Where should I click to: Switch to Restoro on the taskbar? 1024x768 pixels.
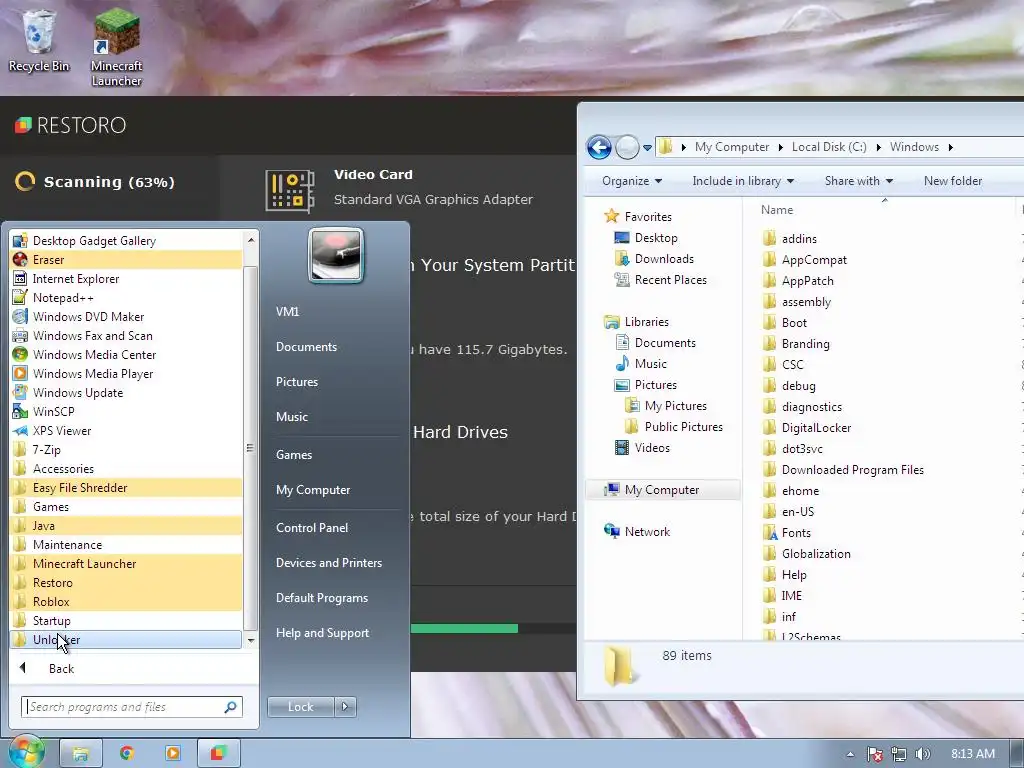point(219,753)
